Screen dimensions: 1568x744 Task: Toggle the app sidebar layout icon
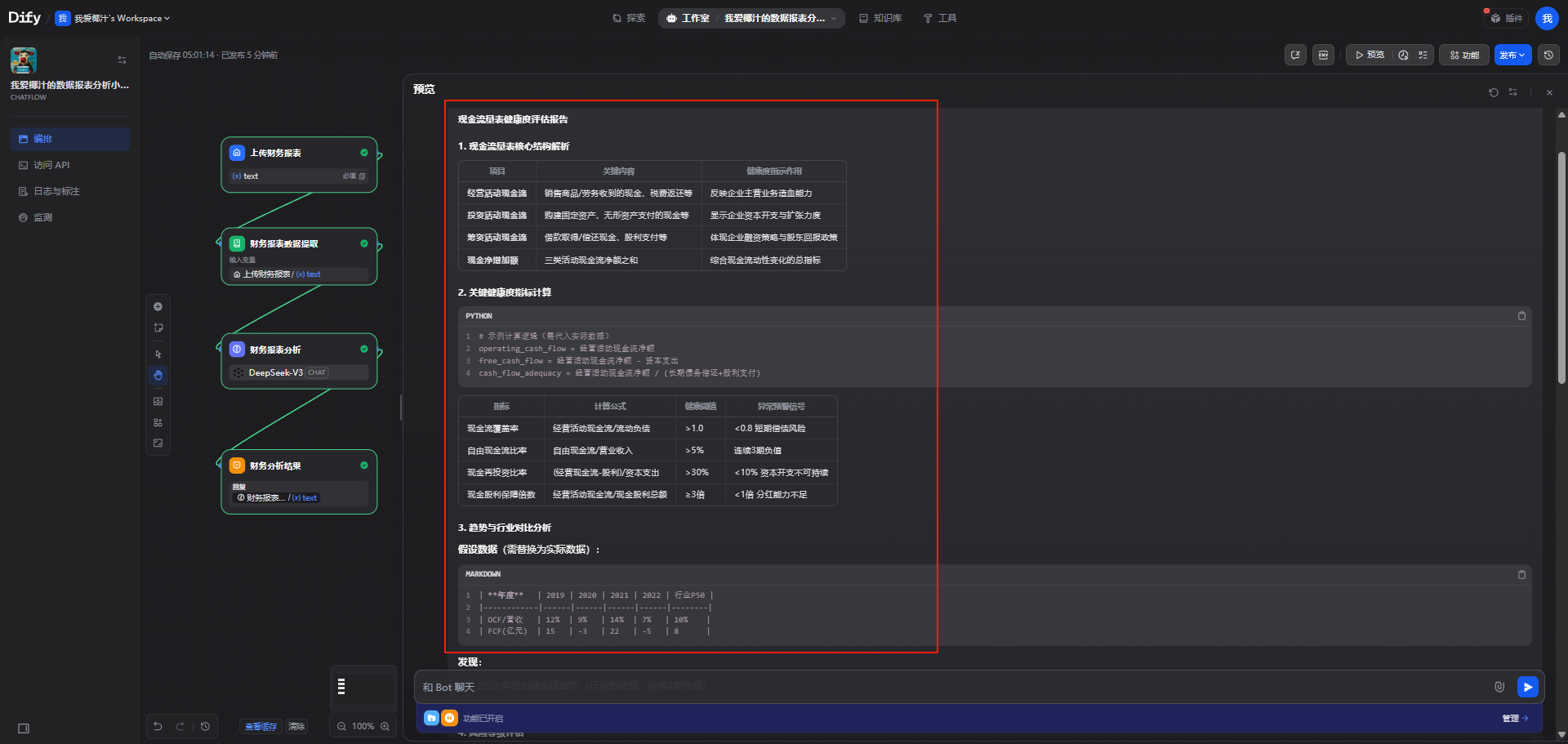(122, 60)
